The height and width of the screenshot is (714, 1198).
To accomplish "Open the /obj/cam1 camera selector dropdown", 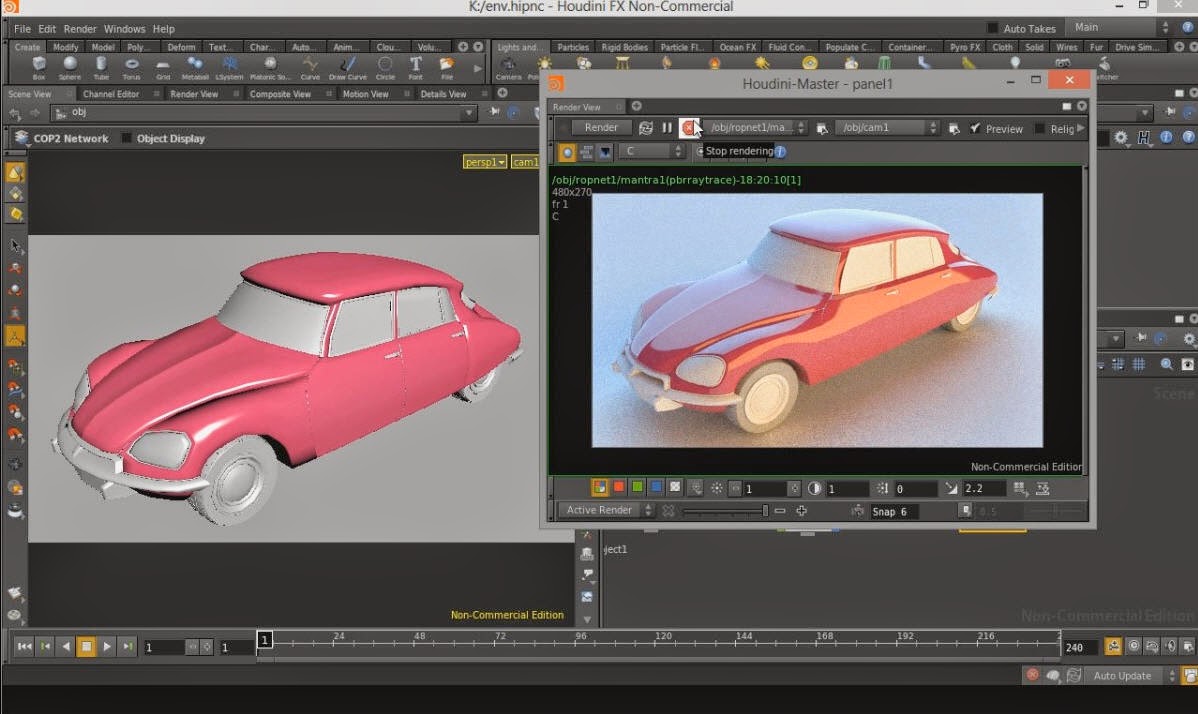I will coord(933,127).
